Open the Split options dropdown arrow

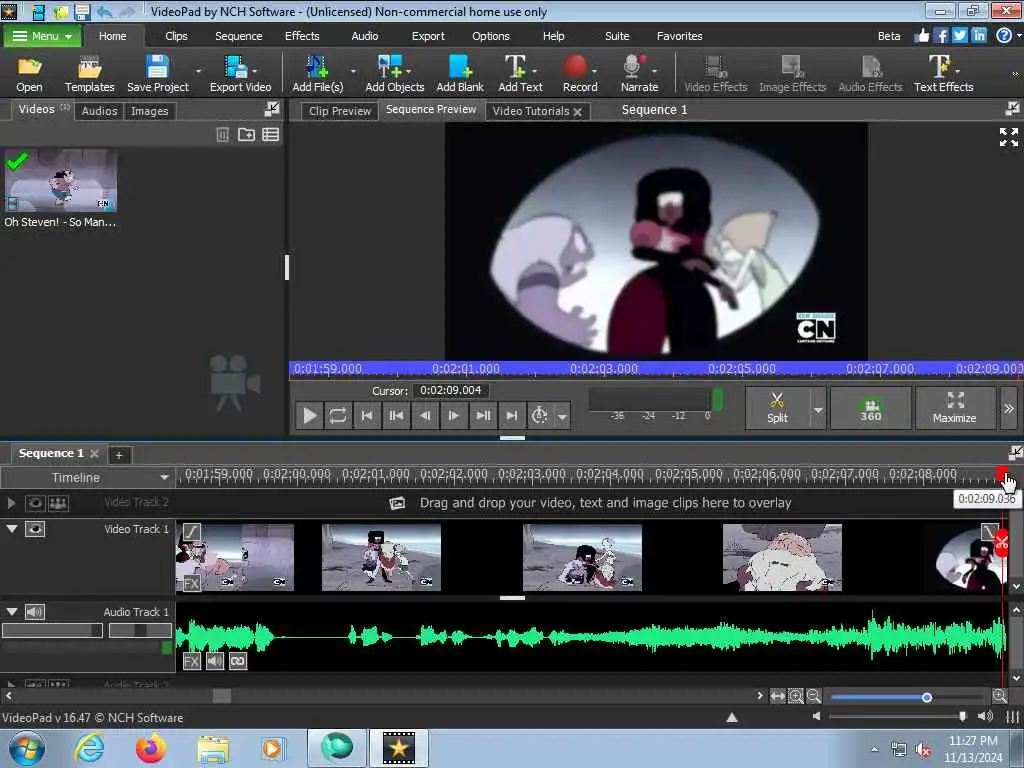tap(818, 409)
